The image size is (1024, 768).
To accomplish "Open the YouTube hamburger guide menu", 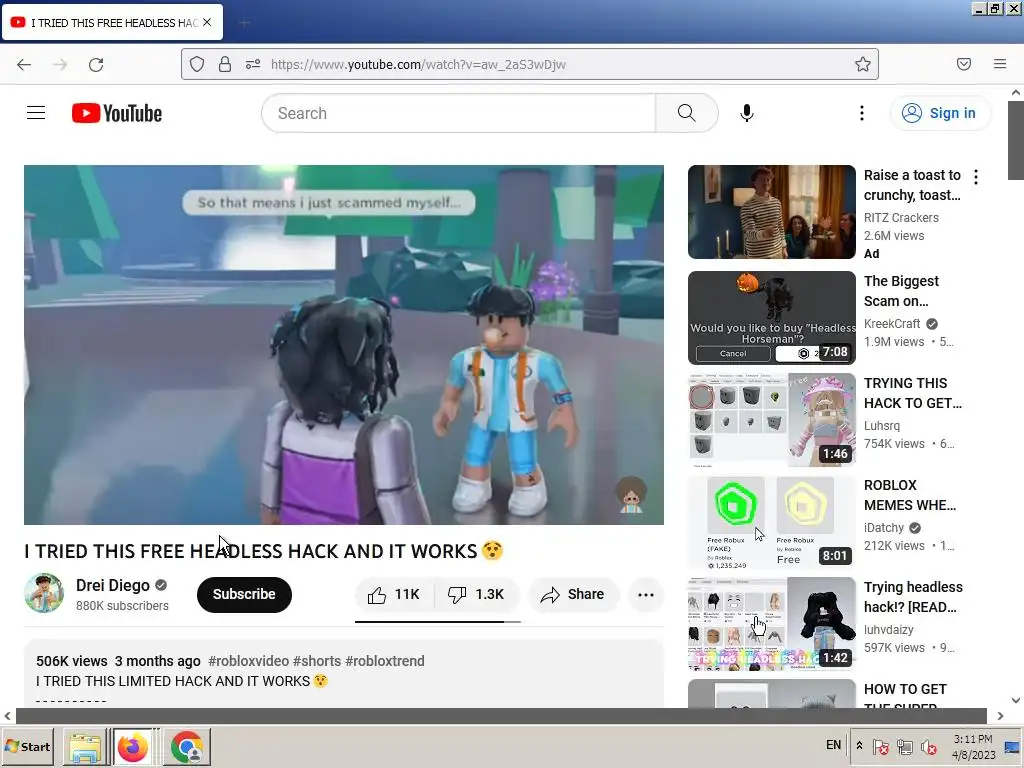I will point(36,113).
